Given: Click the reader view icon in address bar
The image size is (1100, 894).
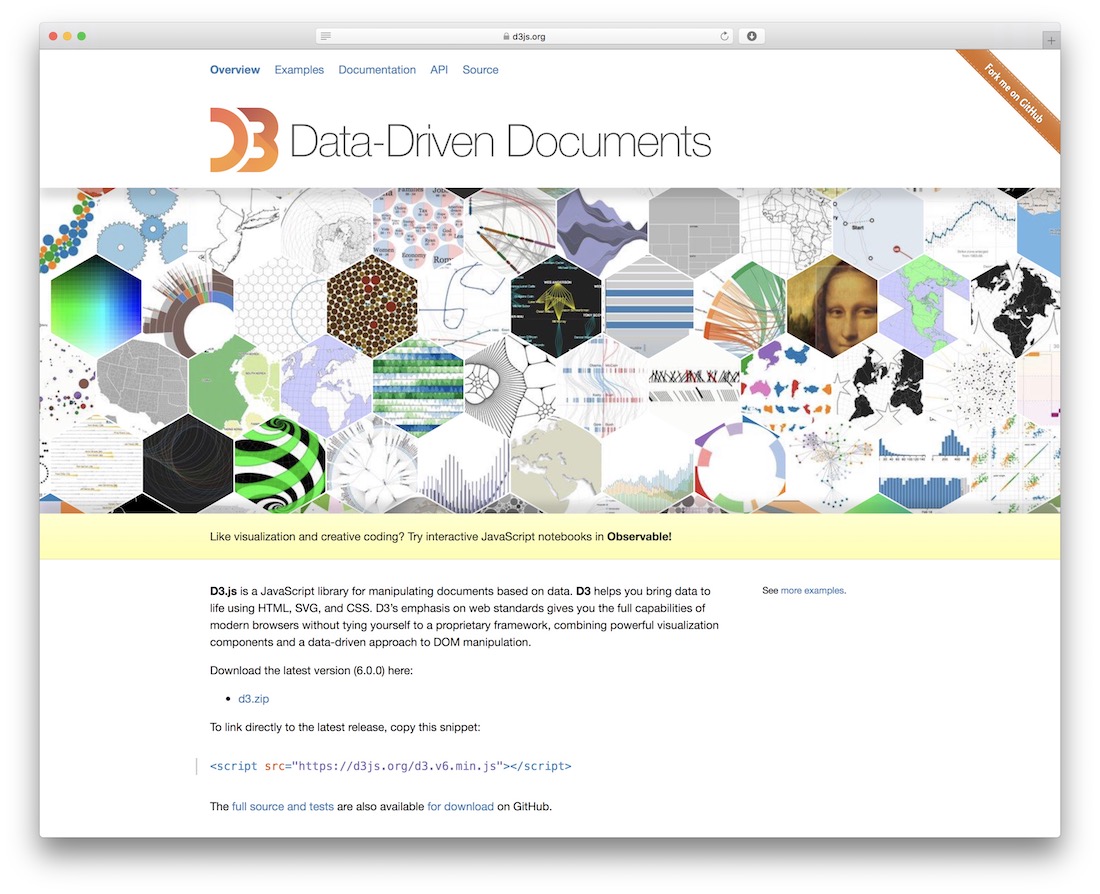Looking at the screenshot, I should click(x=326, y=36).
